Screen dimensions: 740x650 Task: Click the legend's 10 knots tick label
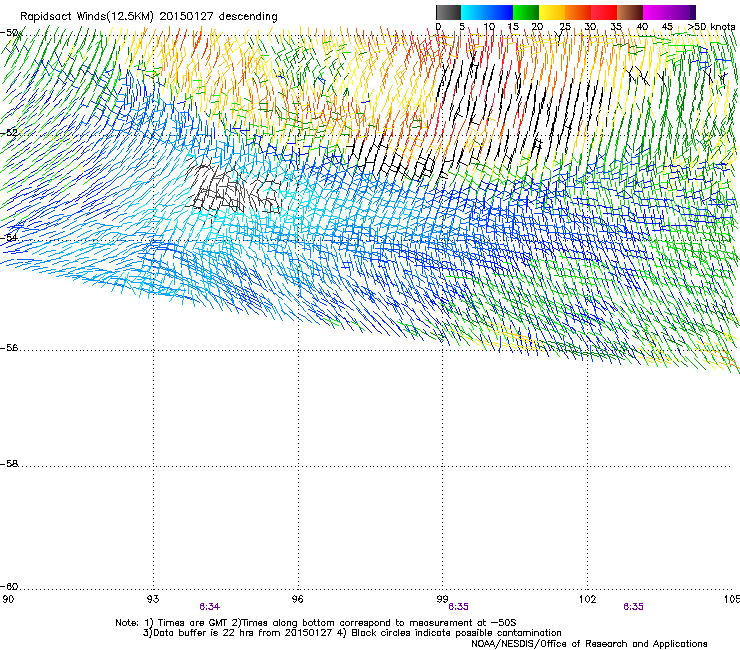(x=489, y=26)
